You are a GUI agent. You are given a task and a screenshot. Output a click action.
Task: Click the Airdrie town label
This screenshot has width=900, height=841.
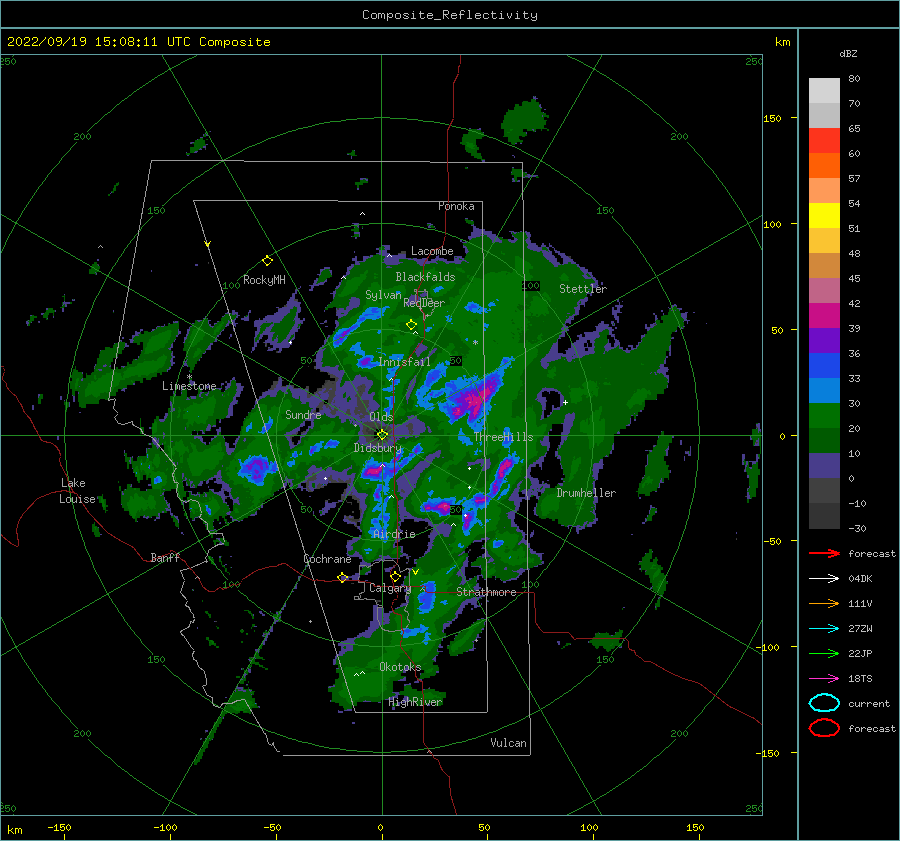click(x=394, y=534)
